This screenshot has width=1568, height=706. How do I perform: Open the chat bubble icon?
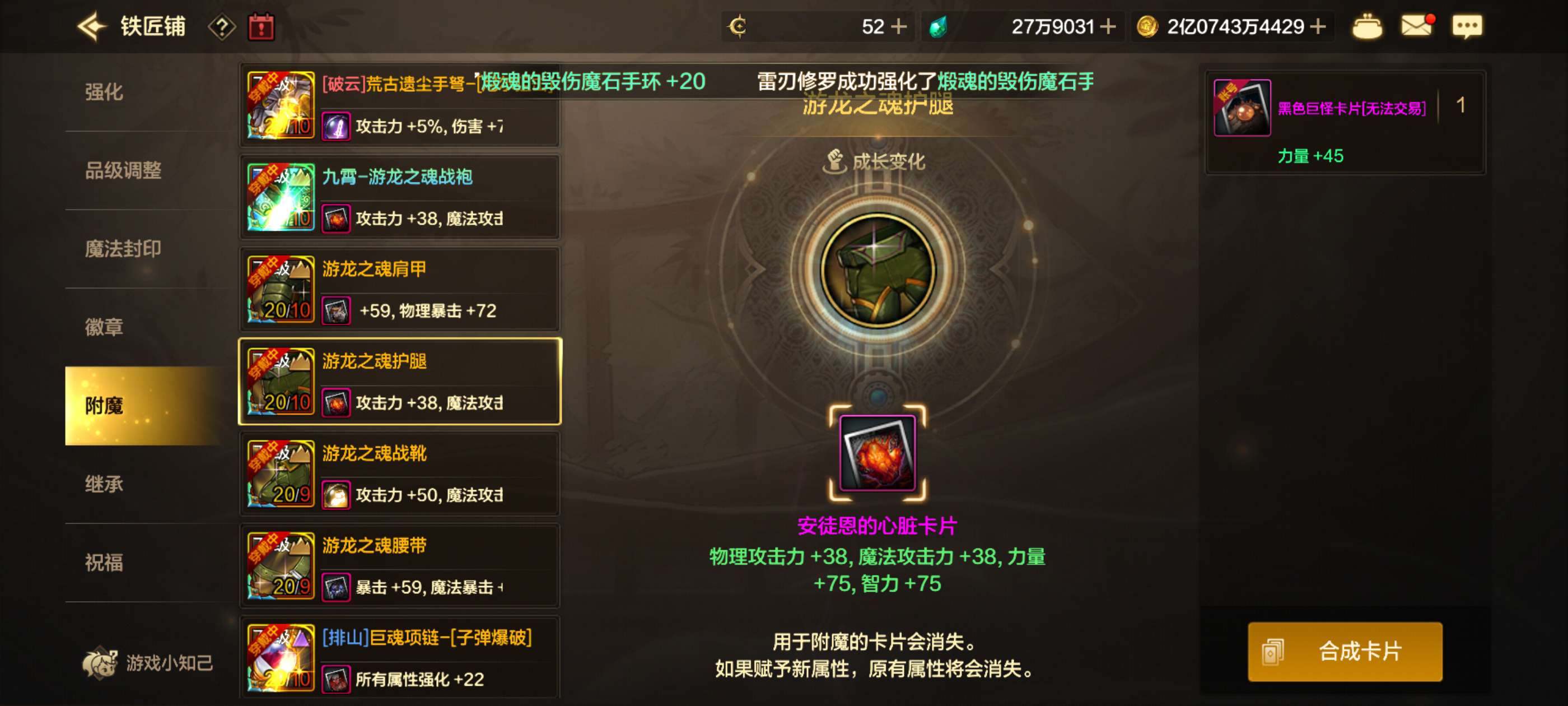(1467, 27)
